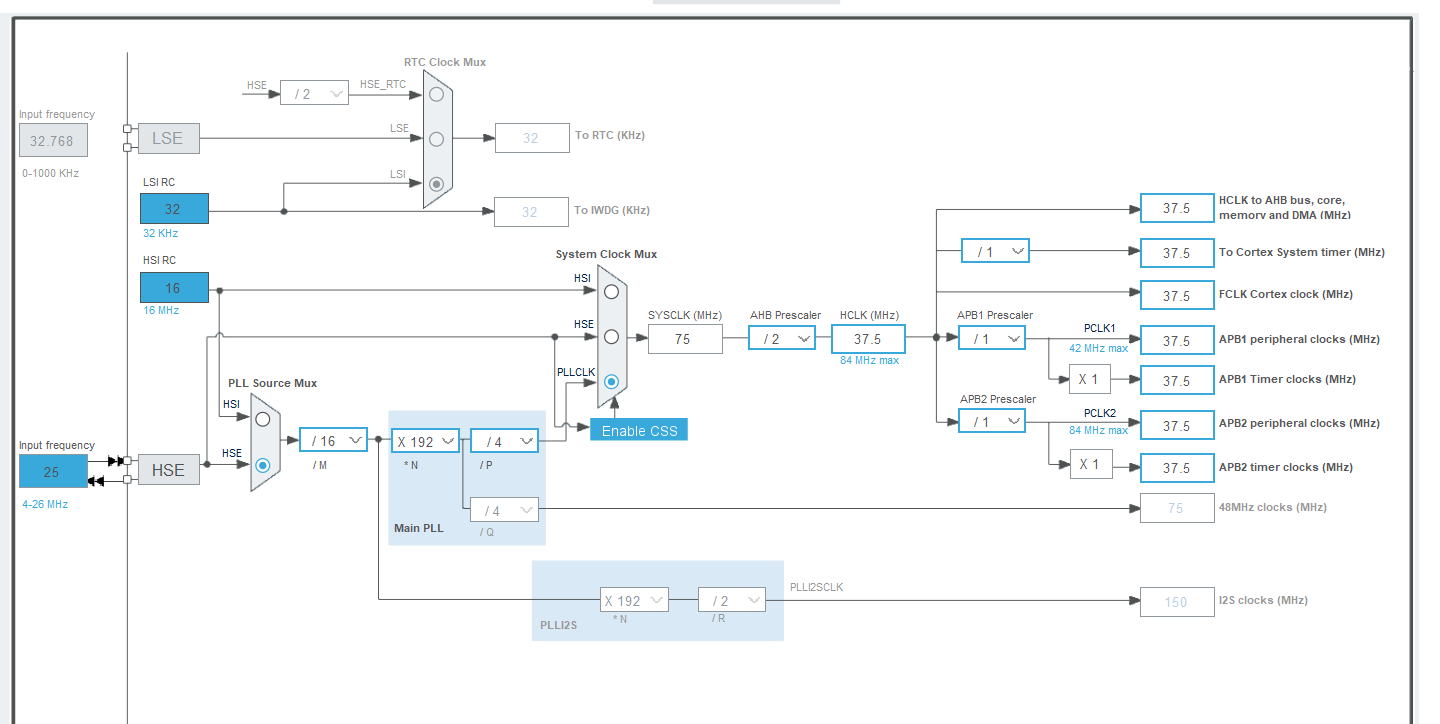Open Main PLL multiplier X 192 dropdown
Image resolution: width=1440 pixels, height=724 pixels.
tap(425, 441)
